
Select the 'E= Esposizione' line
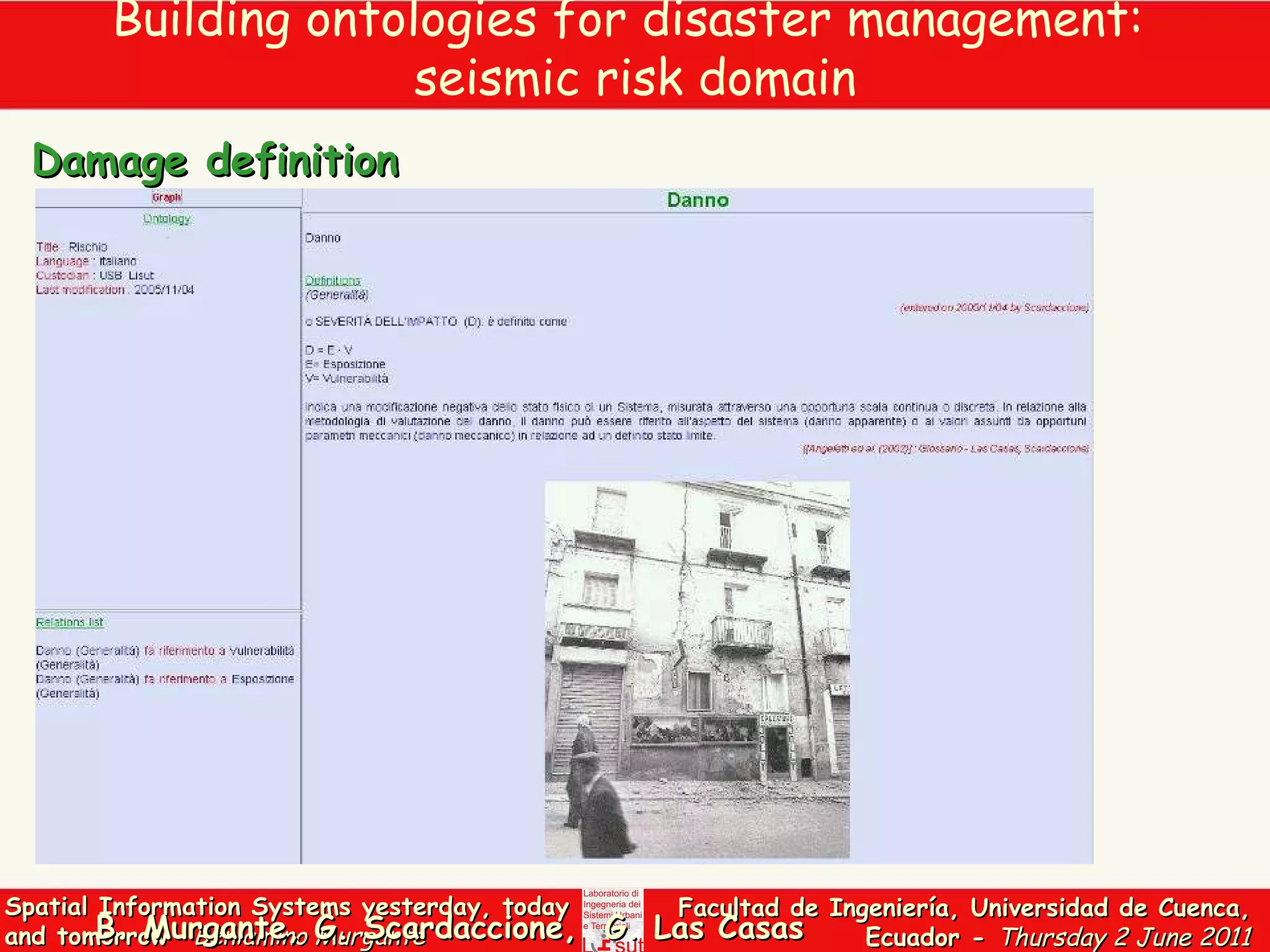(345, 364)
